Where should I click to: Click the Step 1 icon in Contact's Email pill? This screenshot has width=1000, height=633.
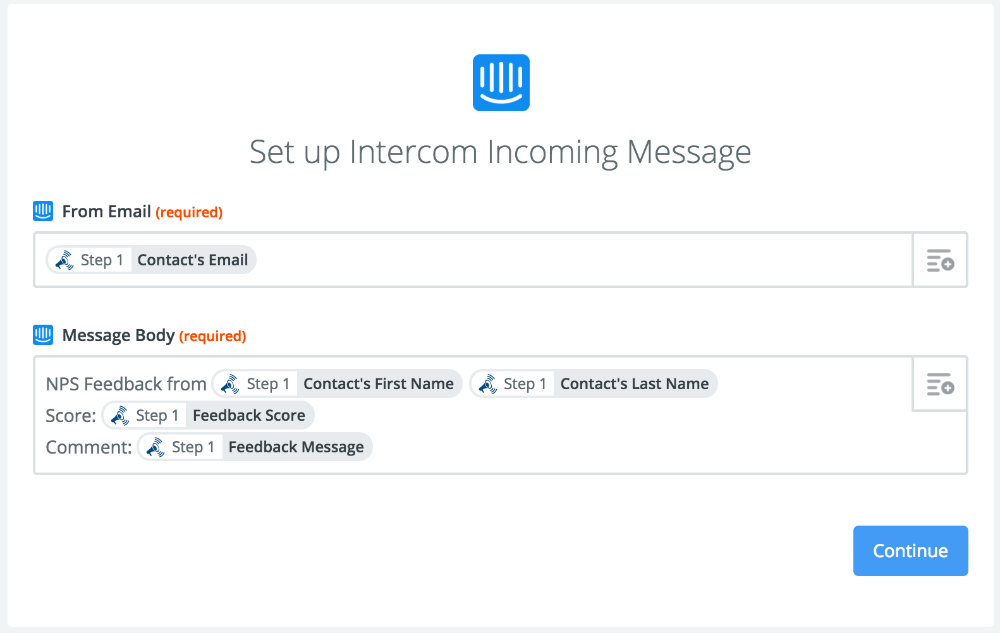[65, 260]
